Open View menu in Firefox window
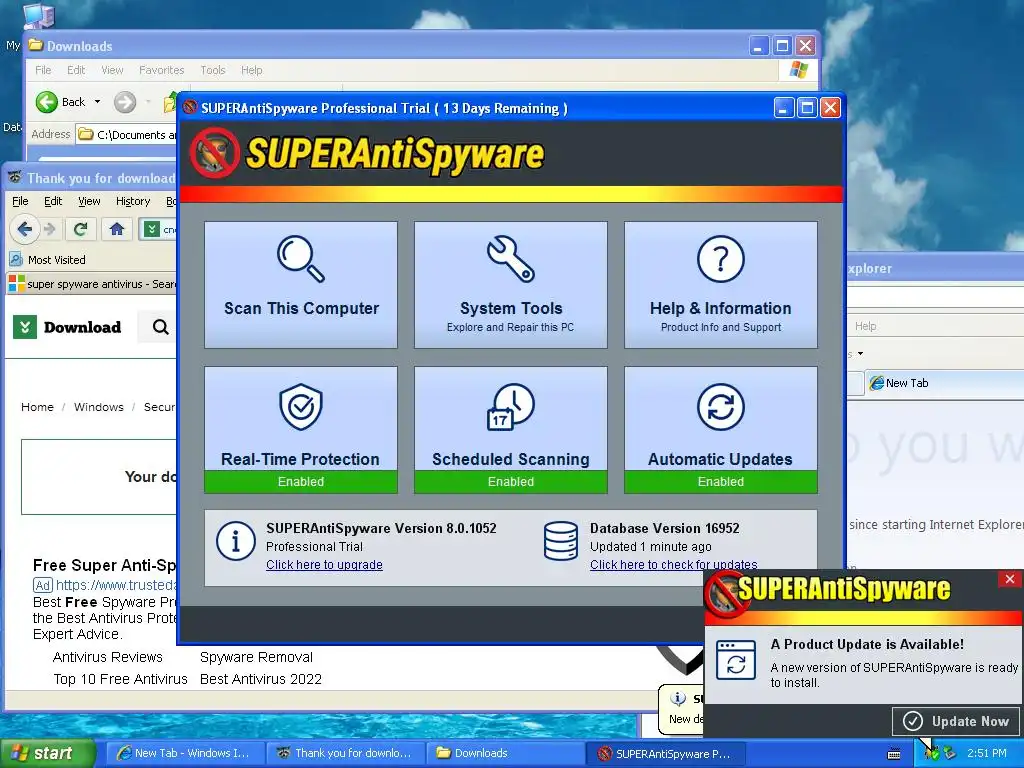The width and height of the screenshot is (1024, 768). 89,201
